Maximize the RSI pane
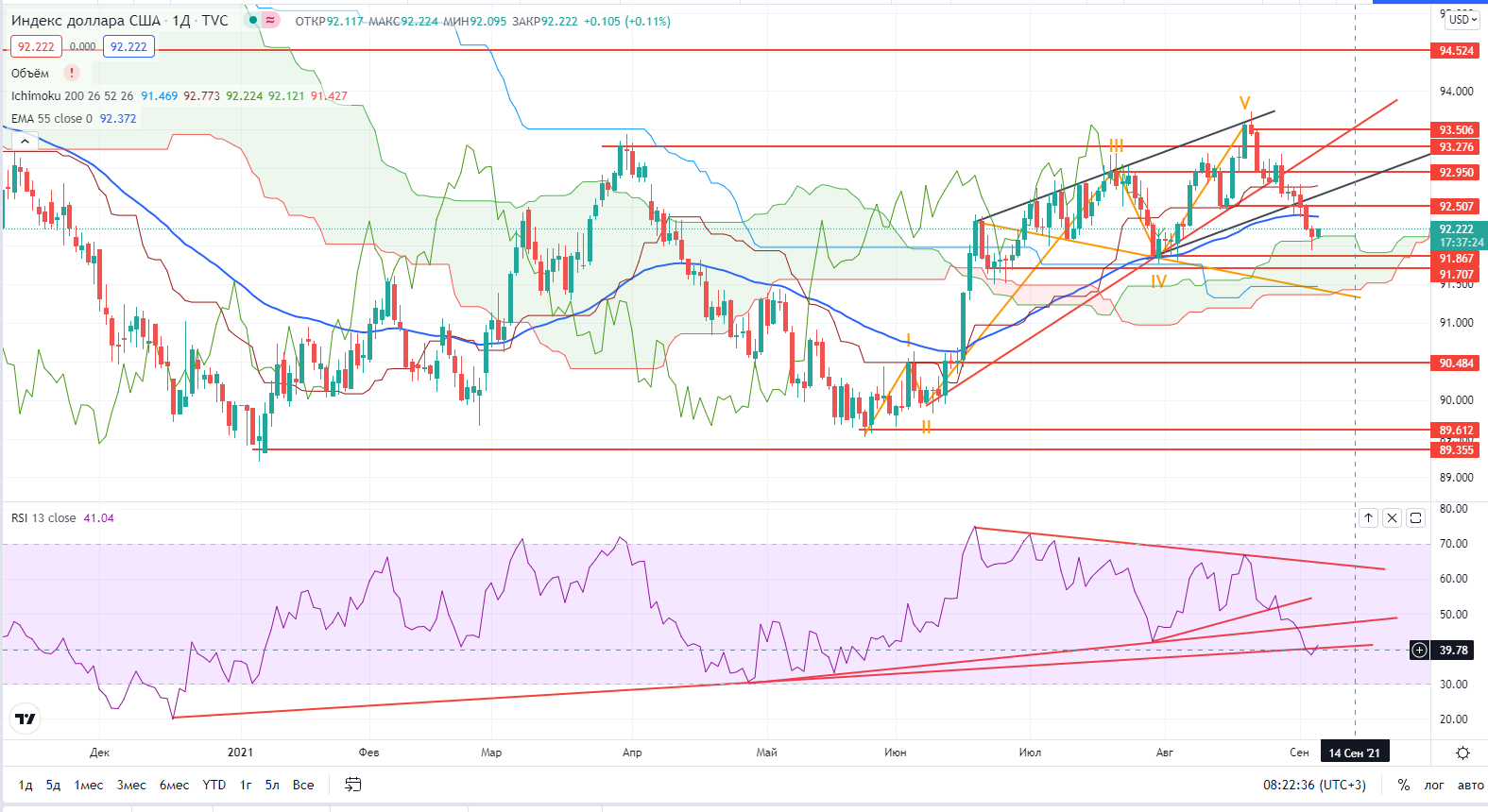This screenshot has height=812, width=1488. (x=1415, y=517)
